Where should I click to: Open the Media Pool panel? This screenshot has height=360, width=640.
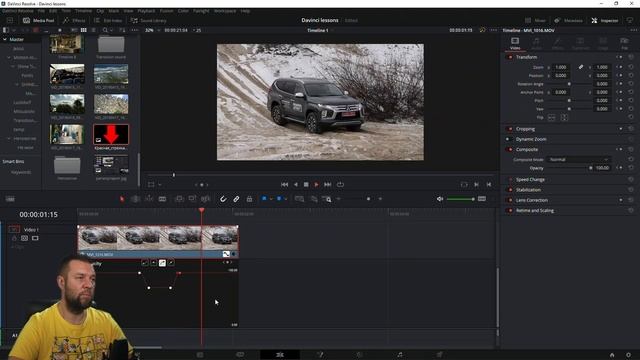pos(39,20)
